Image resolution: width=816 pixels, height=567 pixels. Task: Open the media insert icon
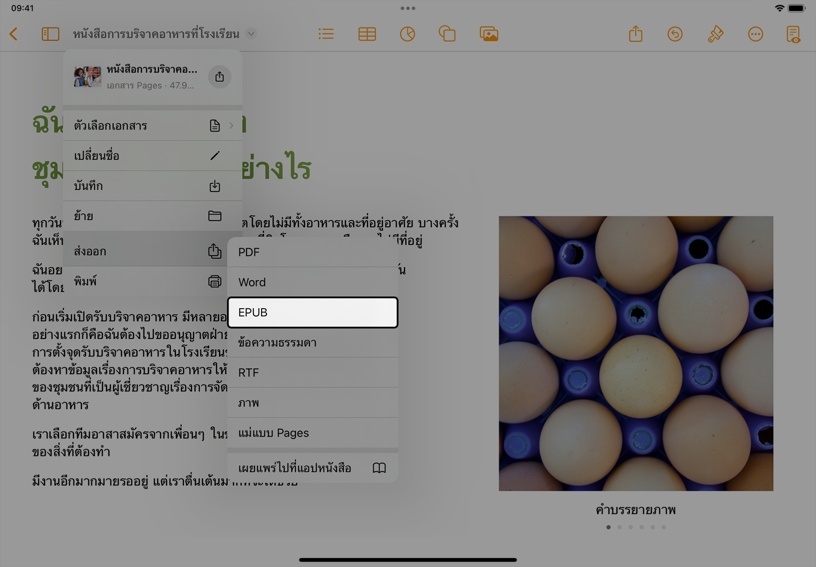[489, 34]
